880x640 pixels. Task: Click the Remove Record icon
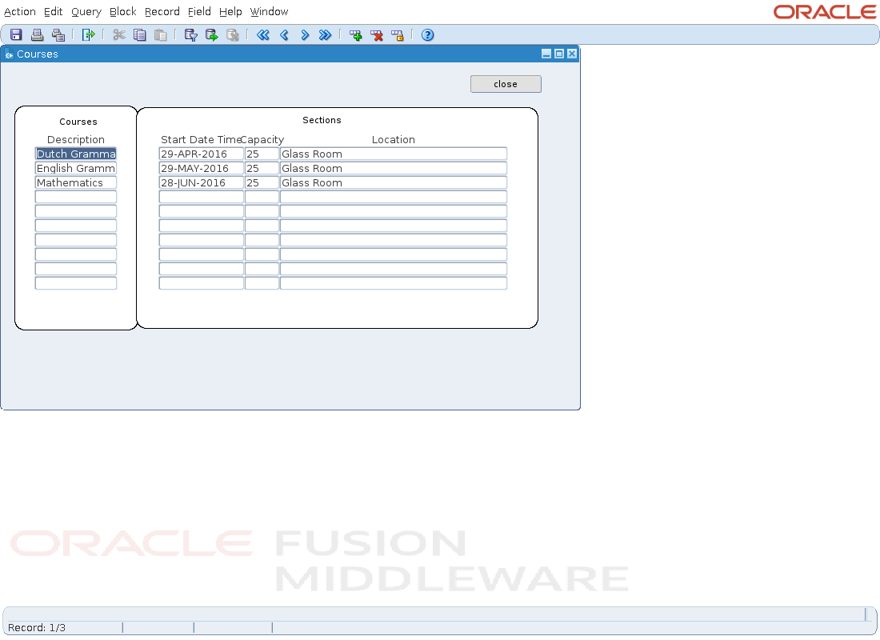coord(377,35)
